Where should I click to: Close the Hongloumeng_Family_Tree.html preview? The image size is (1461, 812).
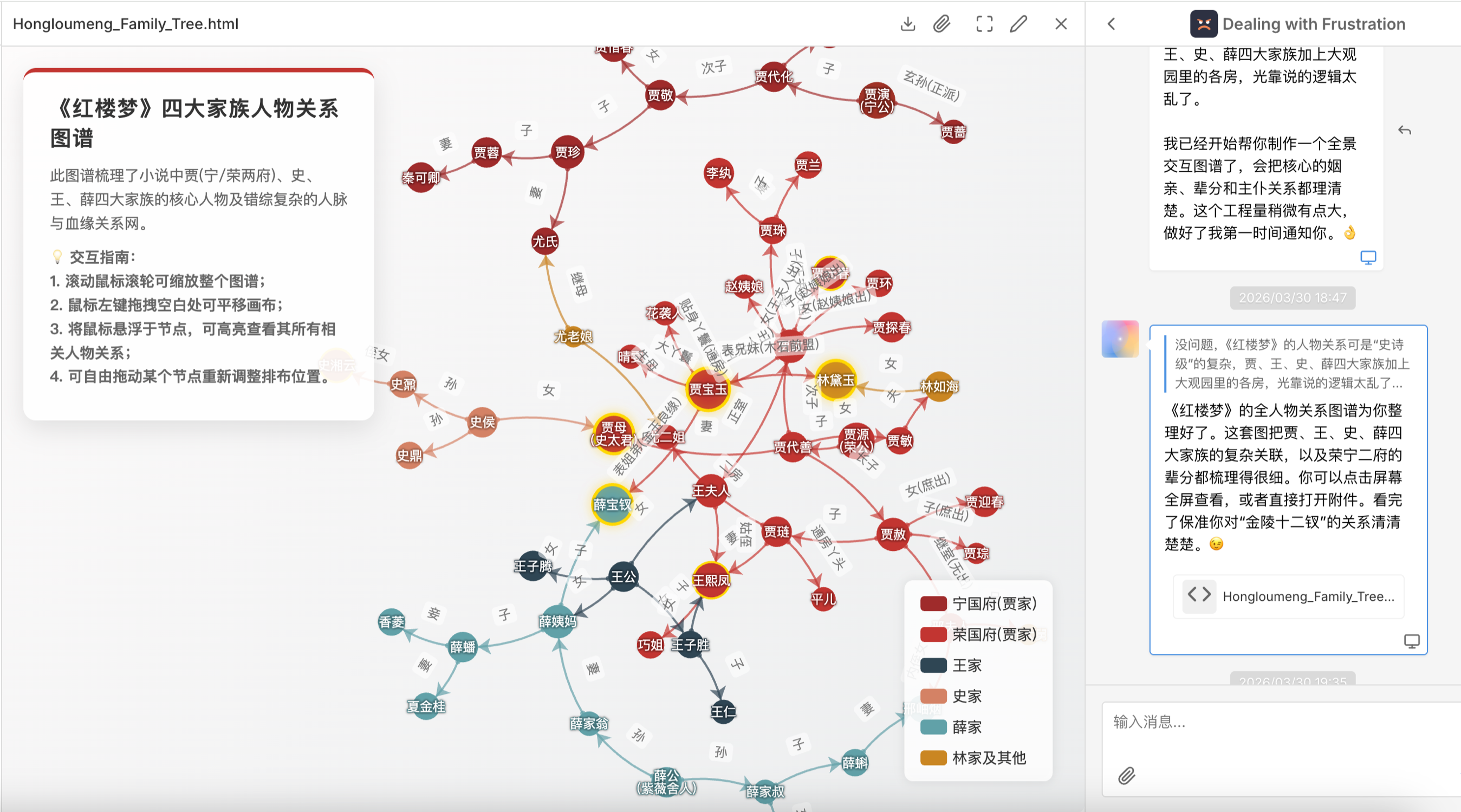point(1061,24)
